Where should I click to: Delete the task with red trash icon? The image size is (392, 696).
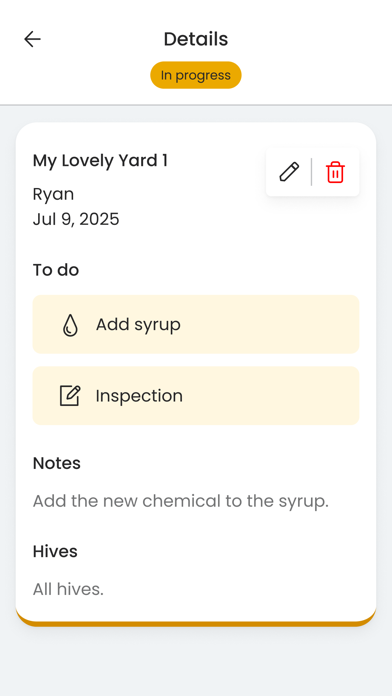335,172
